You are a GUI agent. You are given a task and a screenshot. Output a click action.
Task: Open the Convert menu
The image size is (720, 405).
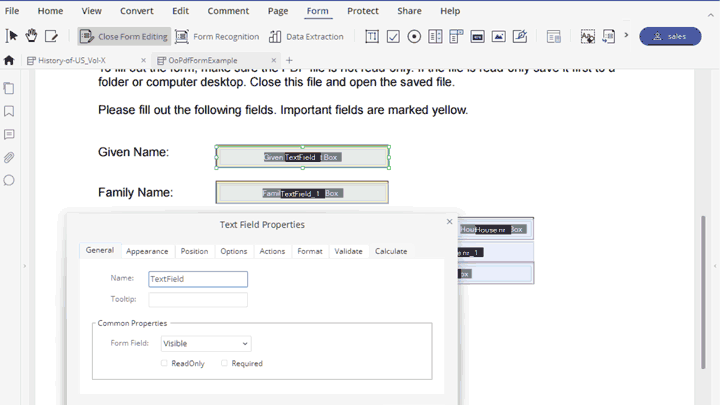136,11
